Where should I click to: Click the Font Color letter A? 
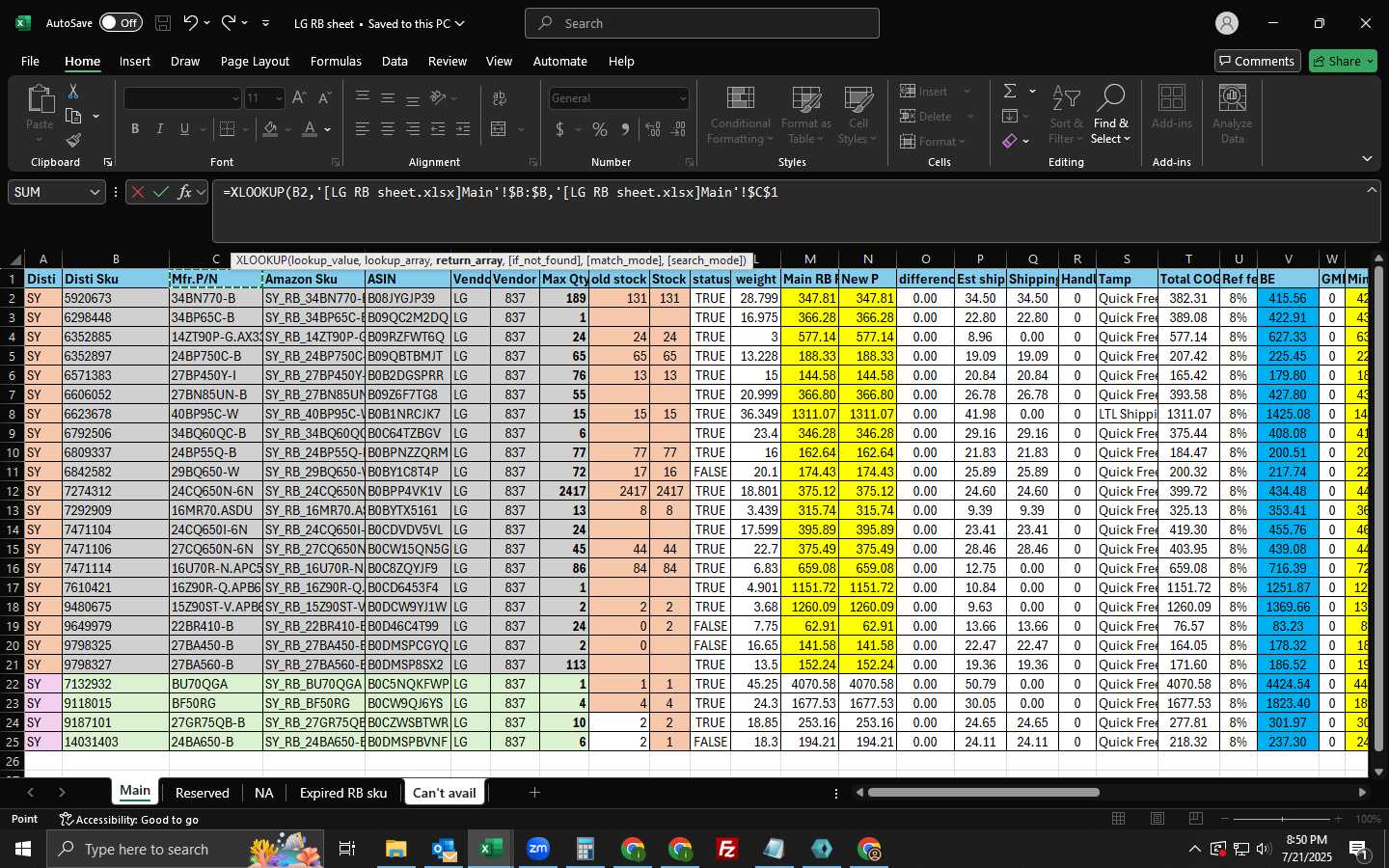click(x=310, y=129)
